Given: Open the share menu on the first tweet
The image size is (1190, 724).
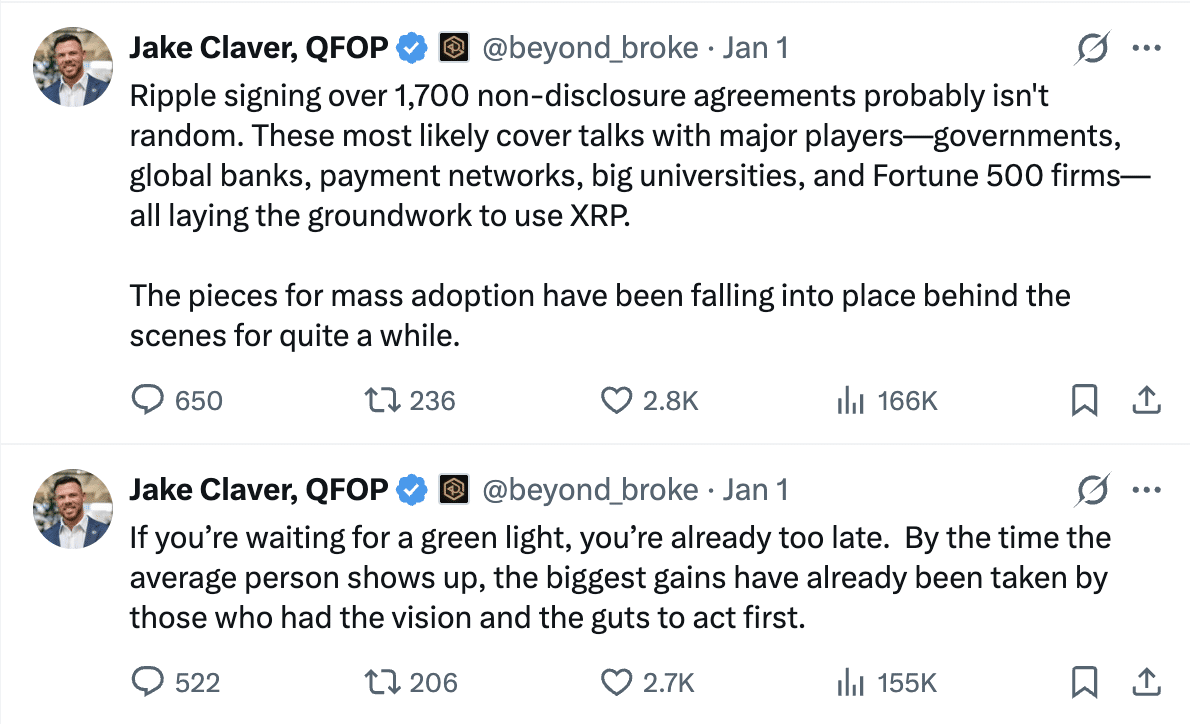Looking at the screenshot, I should [1146, 400].
